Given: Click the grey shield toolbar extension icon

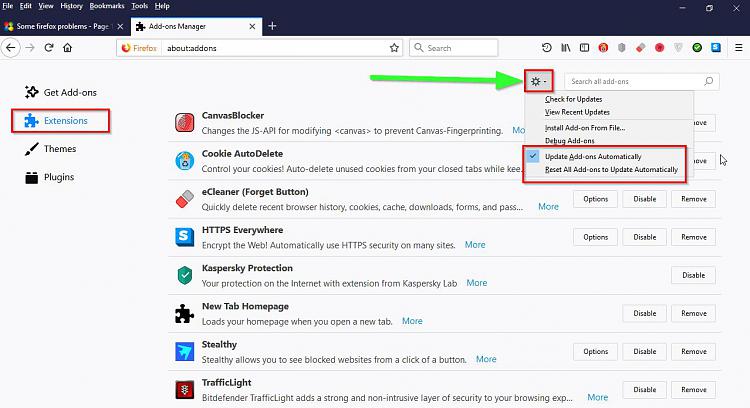Looking at the screenshot, I should click(x=622, y=48).
